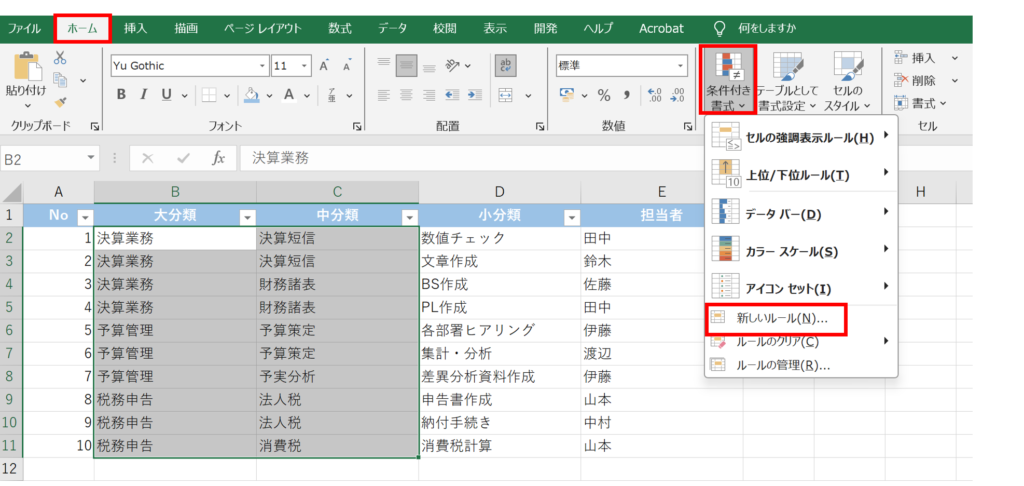Screen dimensions: 1024x486
Task: Click the insert function fx icon
Action: click(x=218, y=158)
